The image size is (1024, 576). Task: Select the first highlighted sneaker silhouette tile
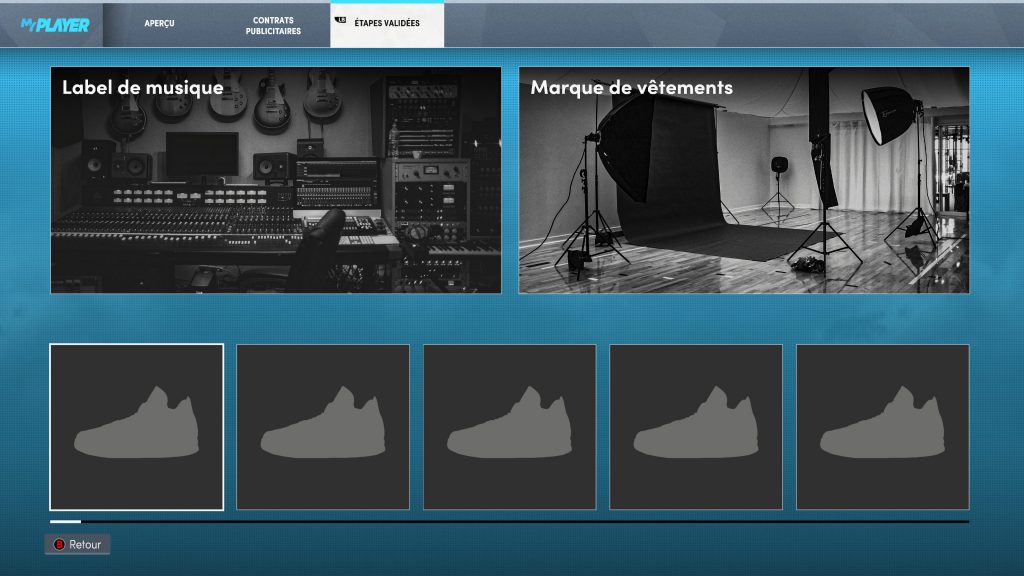136,427
